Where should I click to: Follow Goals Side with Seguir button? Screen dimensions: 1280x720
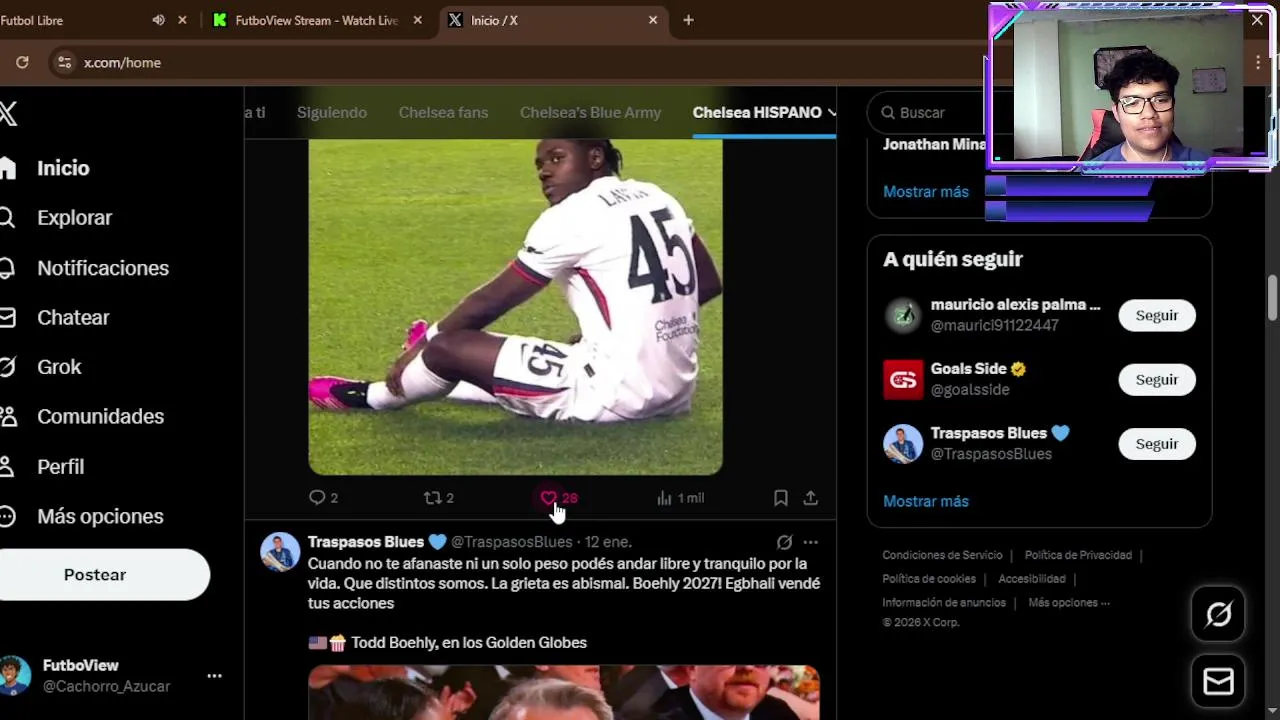1157,380
